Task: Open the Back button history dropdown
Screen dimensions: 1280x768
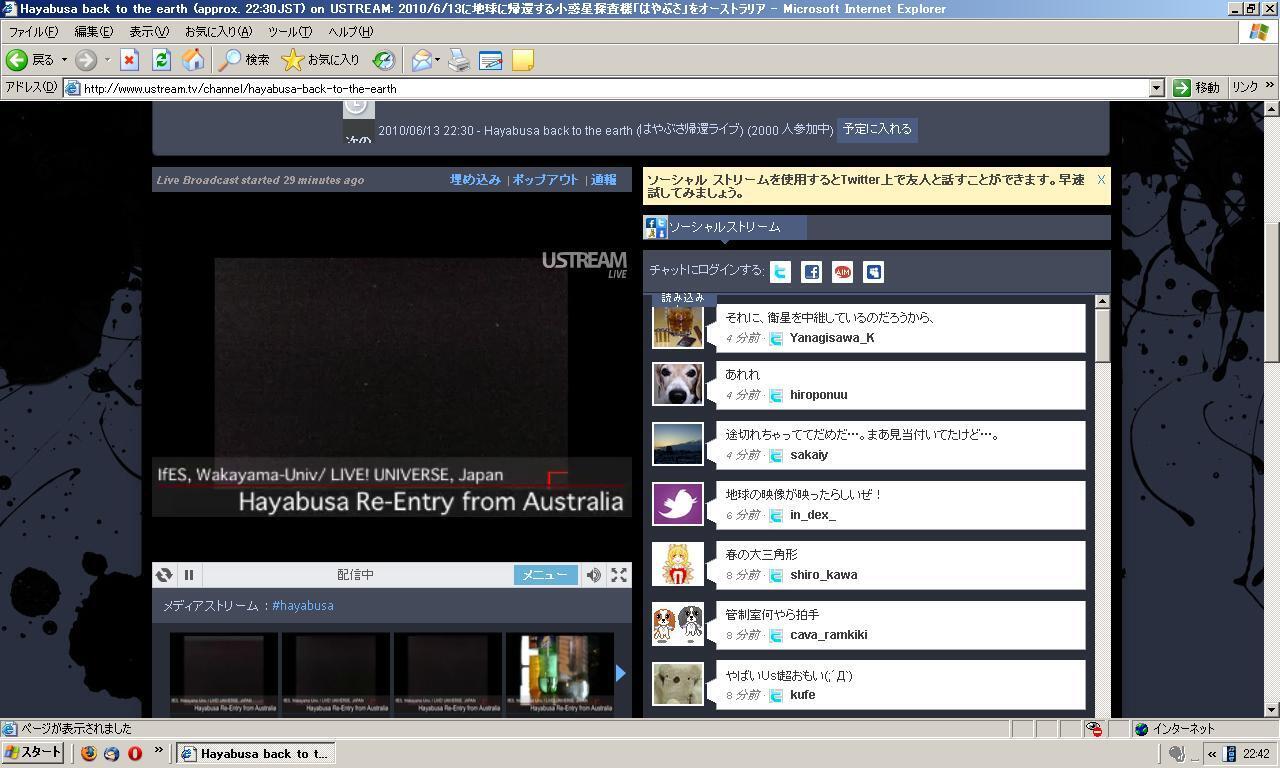Action: 65,60
